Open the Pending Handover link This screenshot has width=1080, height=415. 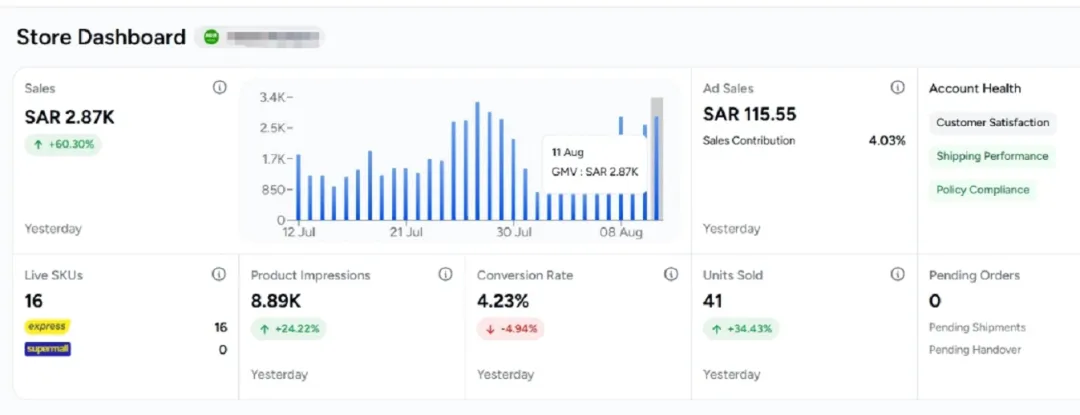(x=975, y=350)
